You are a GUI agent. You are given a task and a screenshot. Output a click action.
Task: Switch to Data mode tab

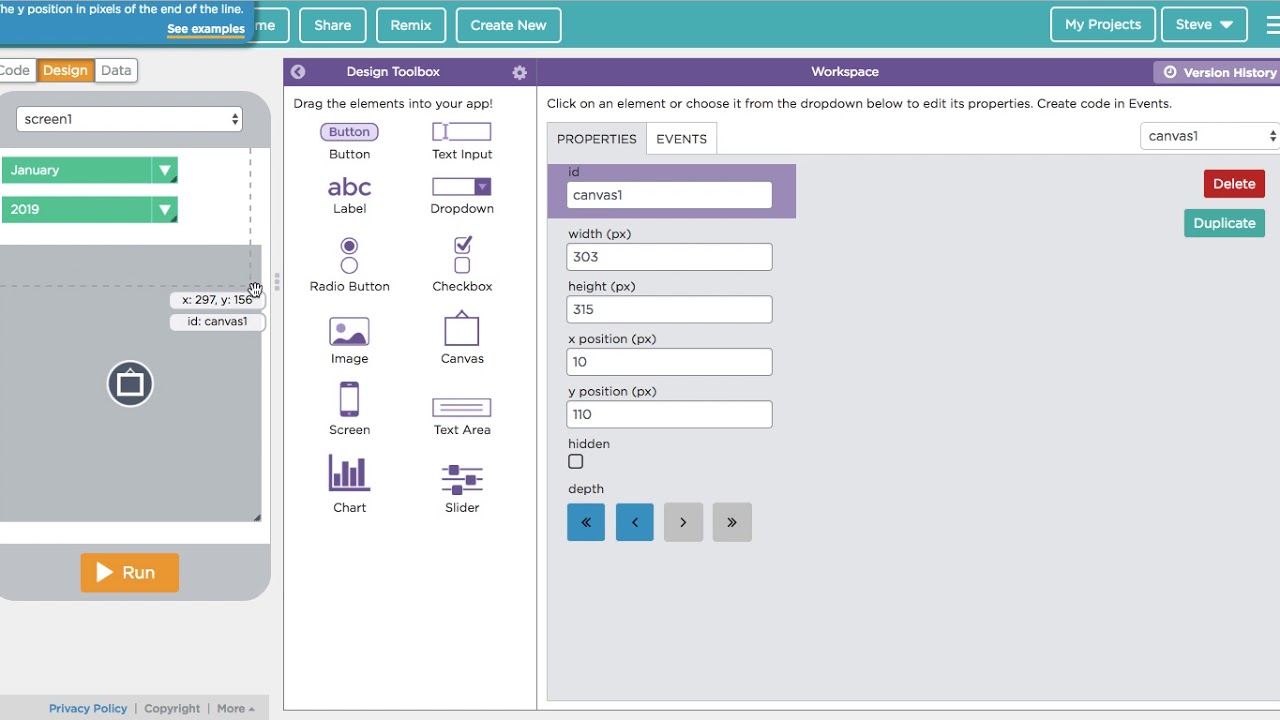click(116, 70)
